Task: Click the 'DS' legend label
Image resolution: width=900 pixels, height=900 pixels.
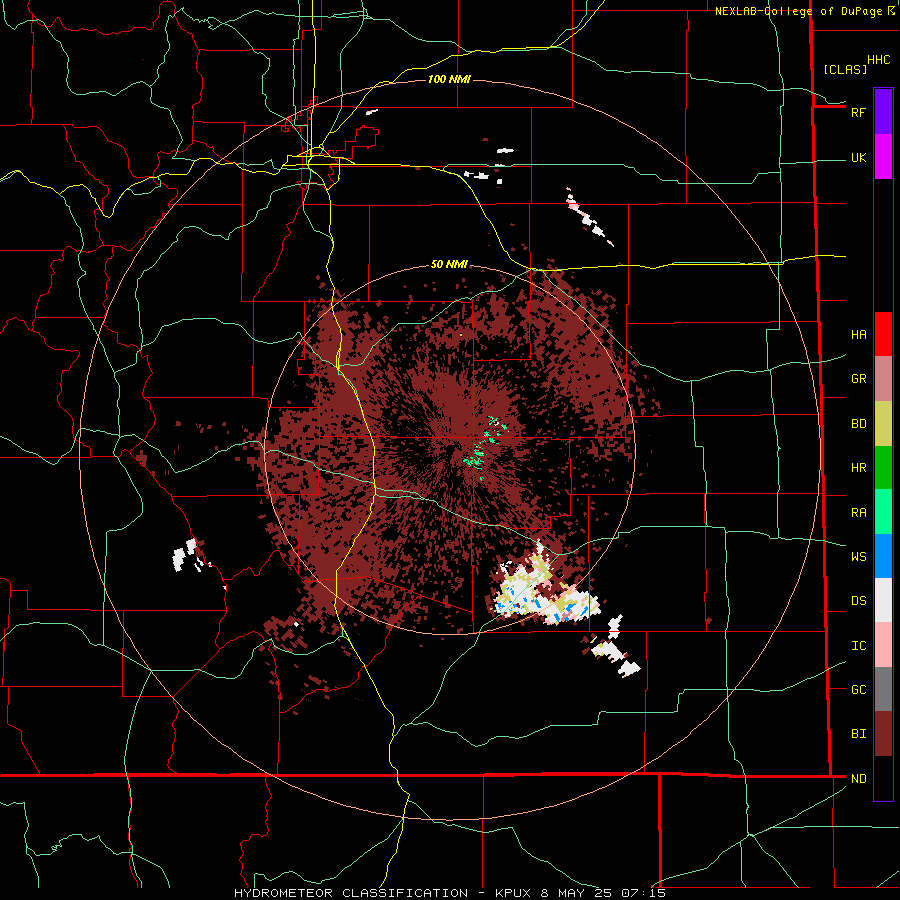Action: tap(858, 601)
